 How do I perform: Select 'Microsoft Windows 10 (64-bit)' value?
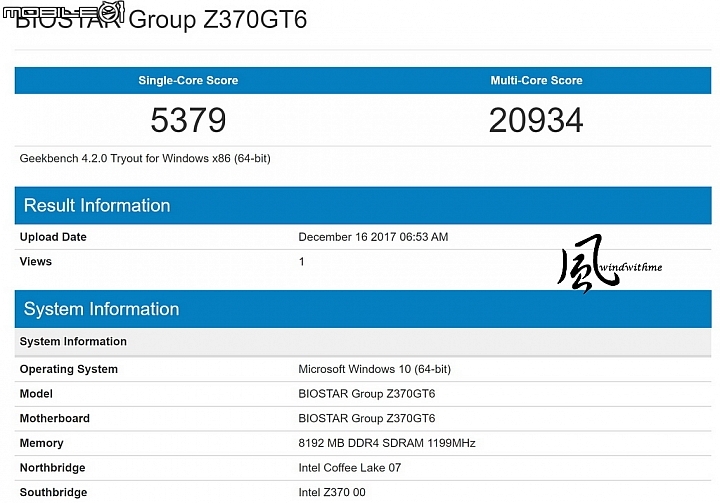point(375,369)
